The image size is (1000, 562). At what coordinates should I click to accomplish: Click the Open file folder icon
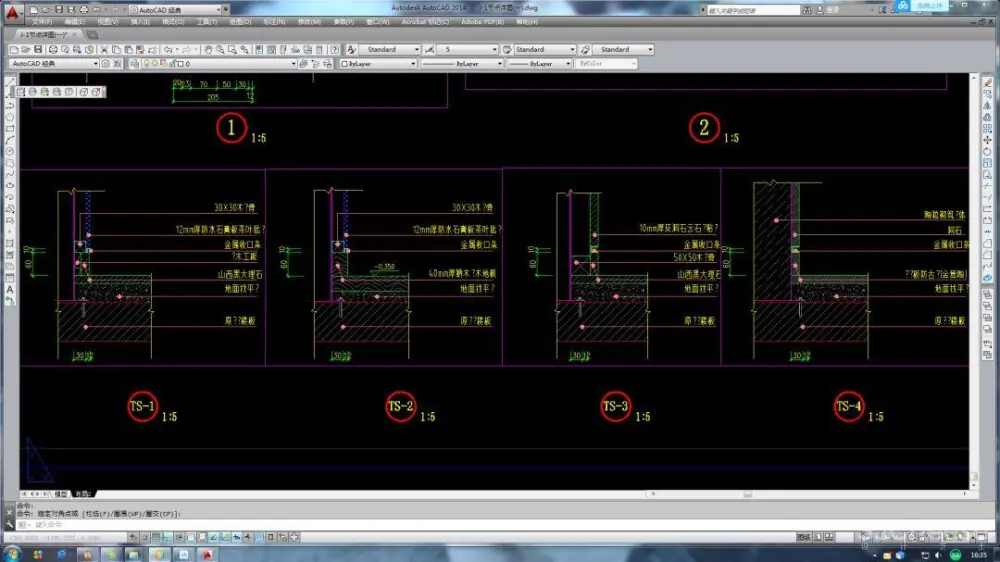click(26, 49)
